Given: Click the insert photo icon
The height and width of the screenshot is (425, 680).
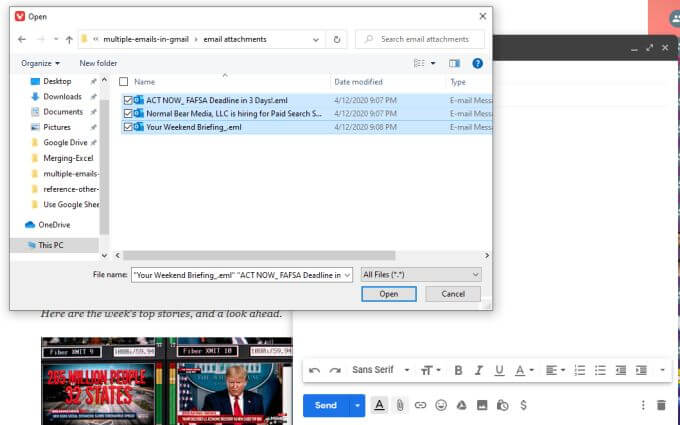Looking at the screenshot, I should pos(481,405).
